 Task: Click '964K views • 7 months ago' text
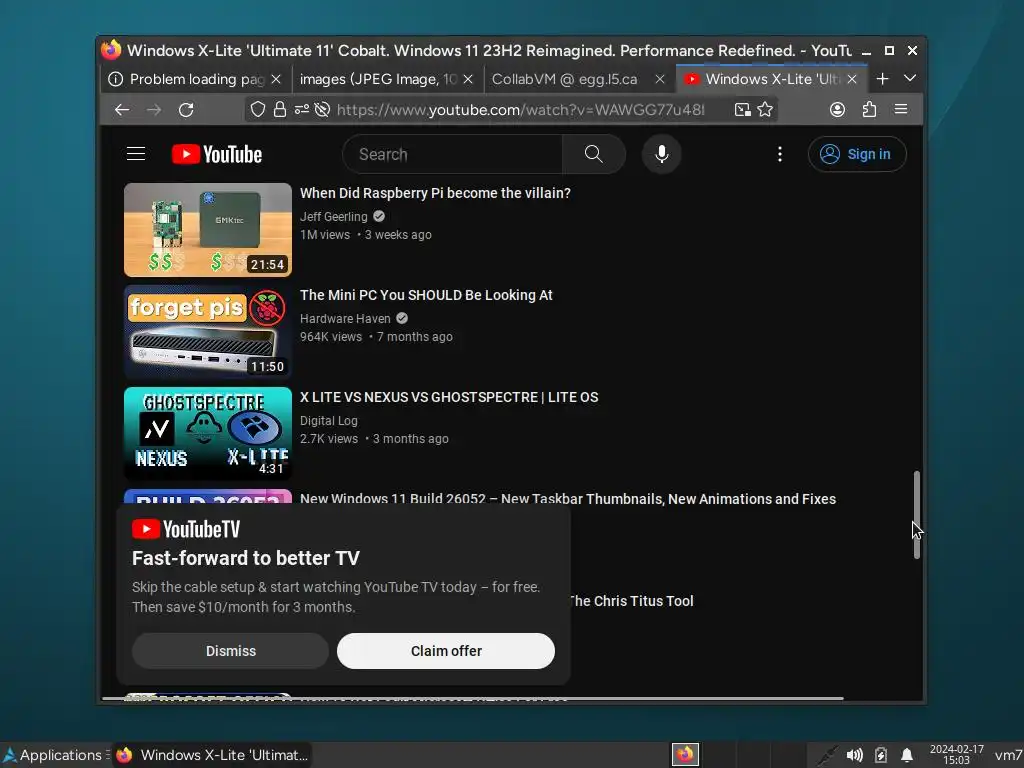tap(376, 337)
